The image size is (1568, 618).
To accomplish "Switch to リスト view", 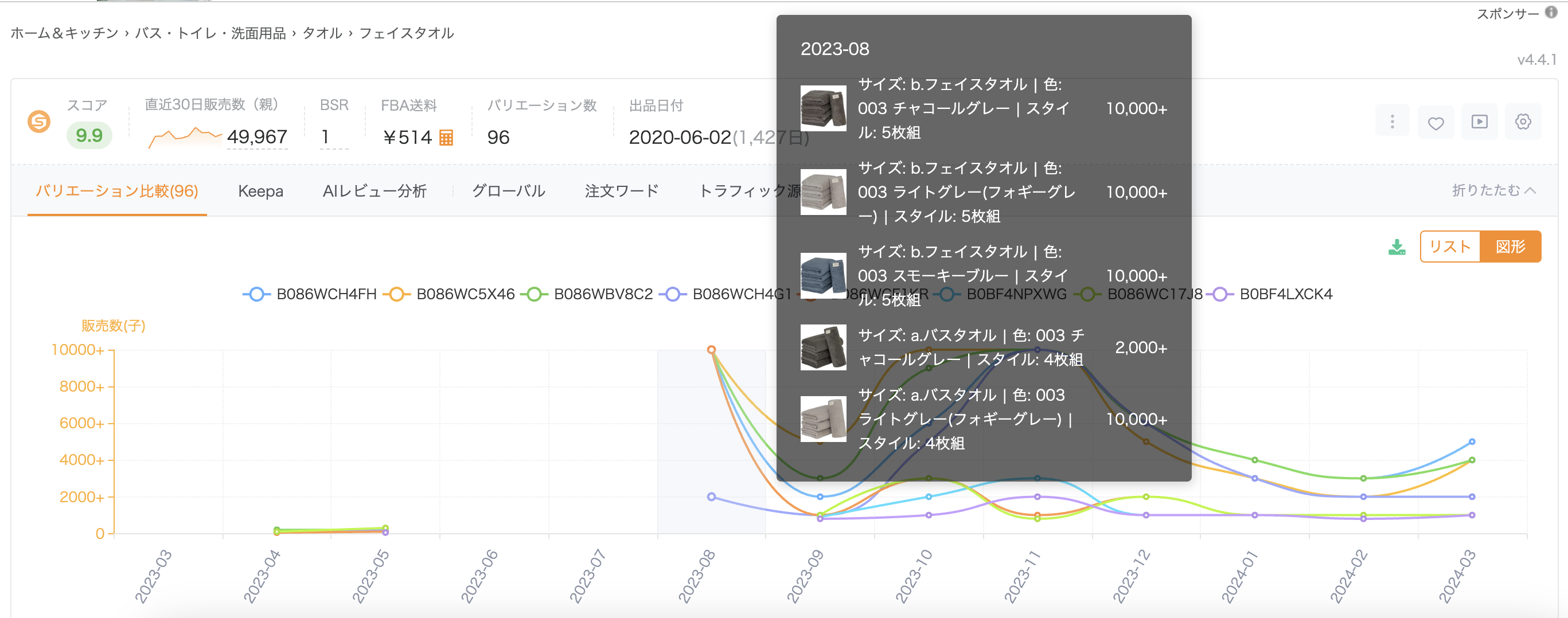I will pos(1450,247).
